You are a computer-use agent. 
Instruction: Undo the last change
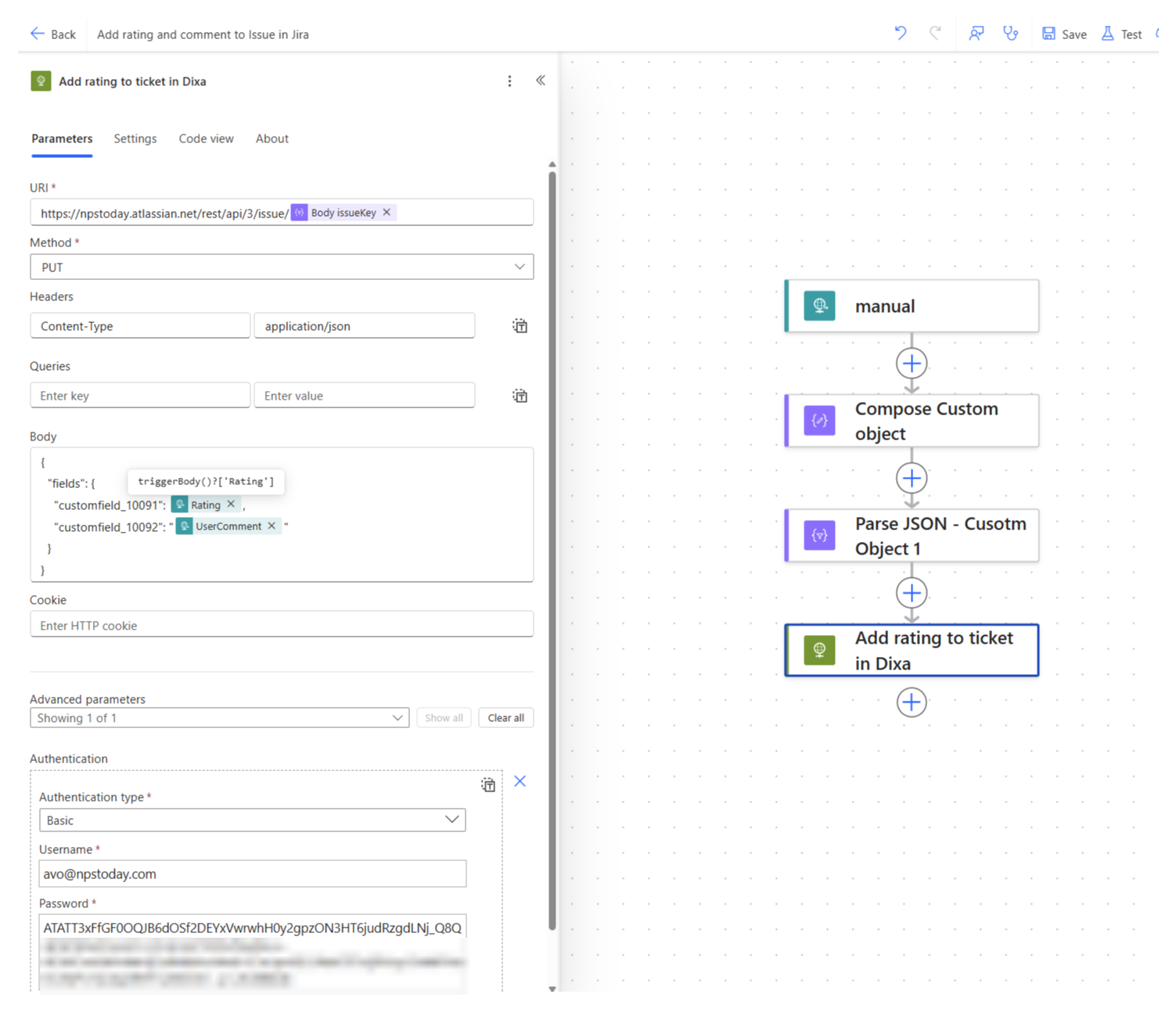click(x=901, y=34)
